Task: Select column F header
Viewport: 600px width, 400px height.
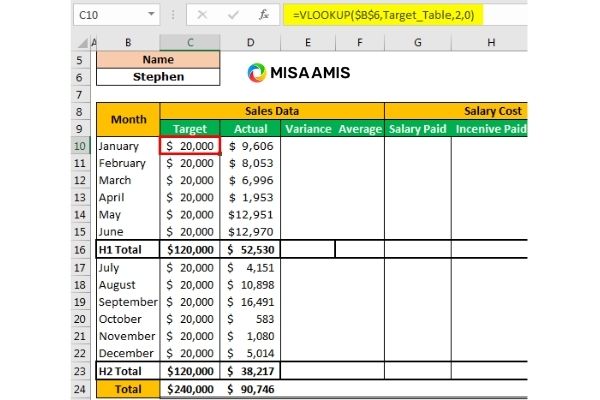Action: (x=360, y=42)
